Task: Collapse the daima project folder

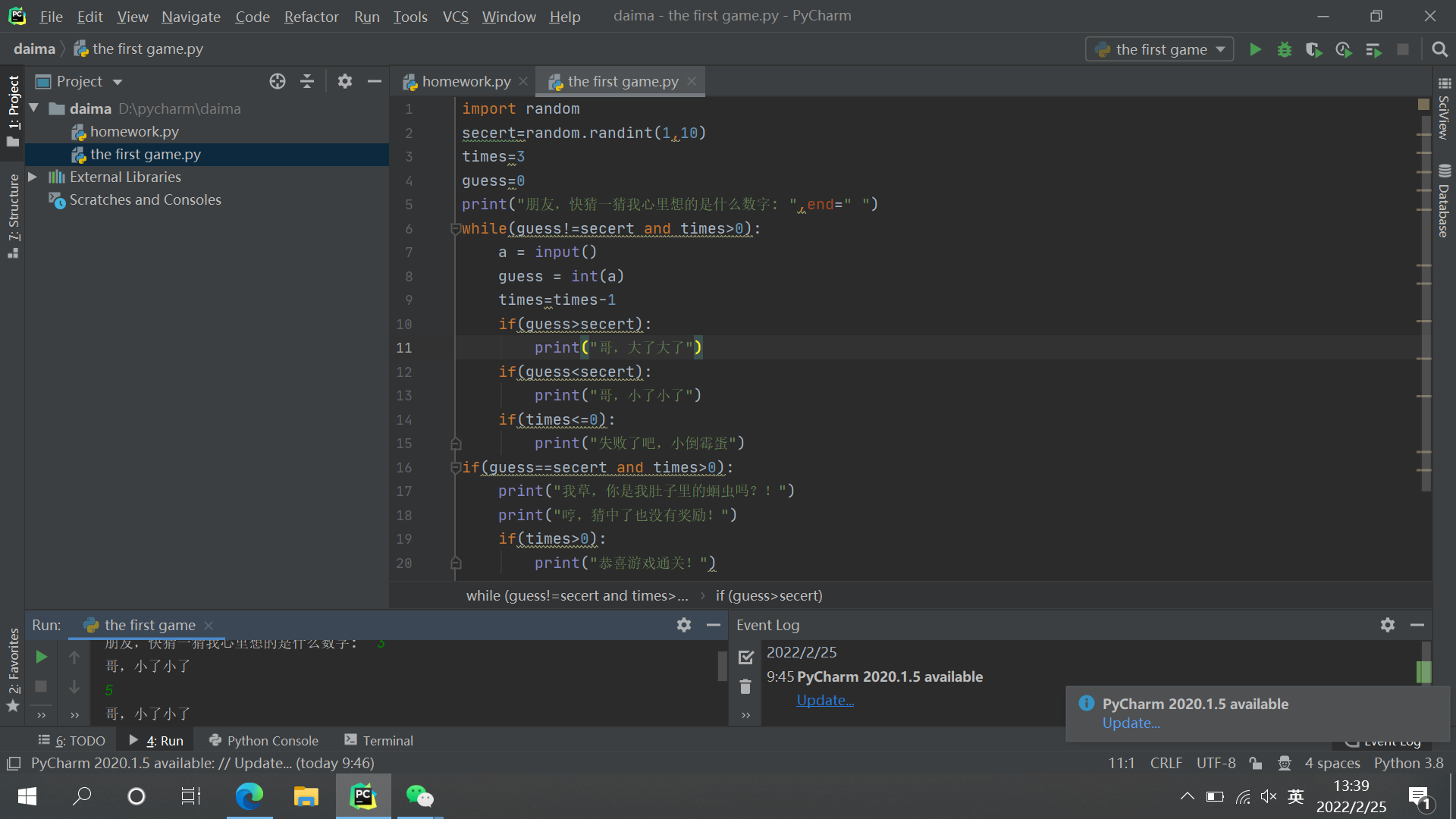Action: point(34,108)
